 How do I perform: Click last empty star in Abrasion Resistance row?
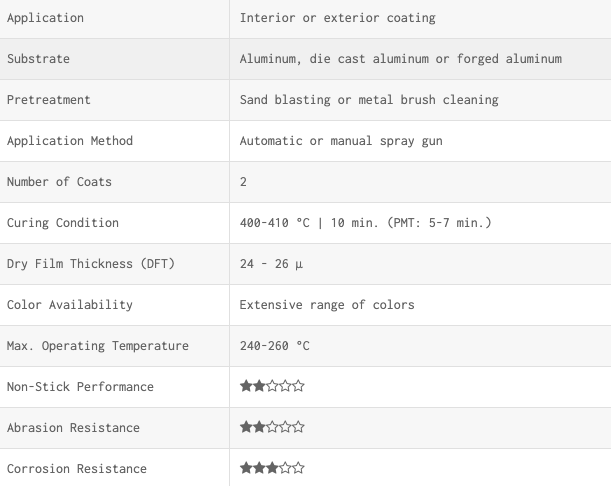coord(298,427)
